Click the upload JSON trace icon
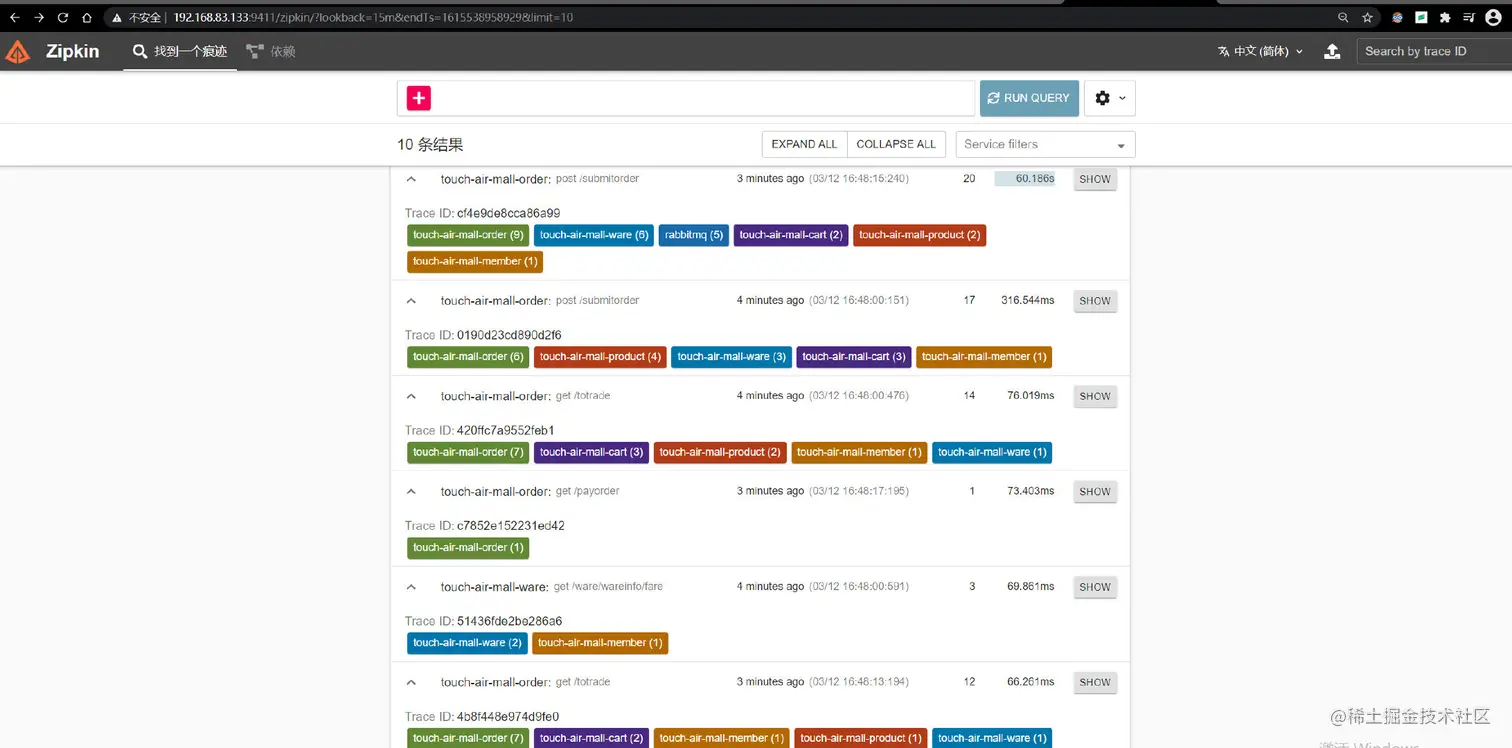Screen dimensions: 1512x748 coord(1332,51)
